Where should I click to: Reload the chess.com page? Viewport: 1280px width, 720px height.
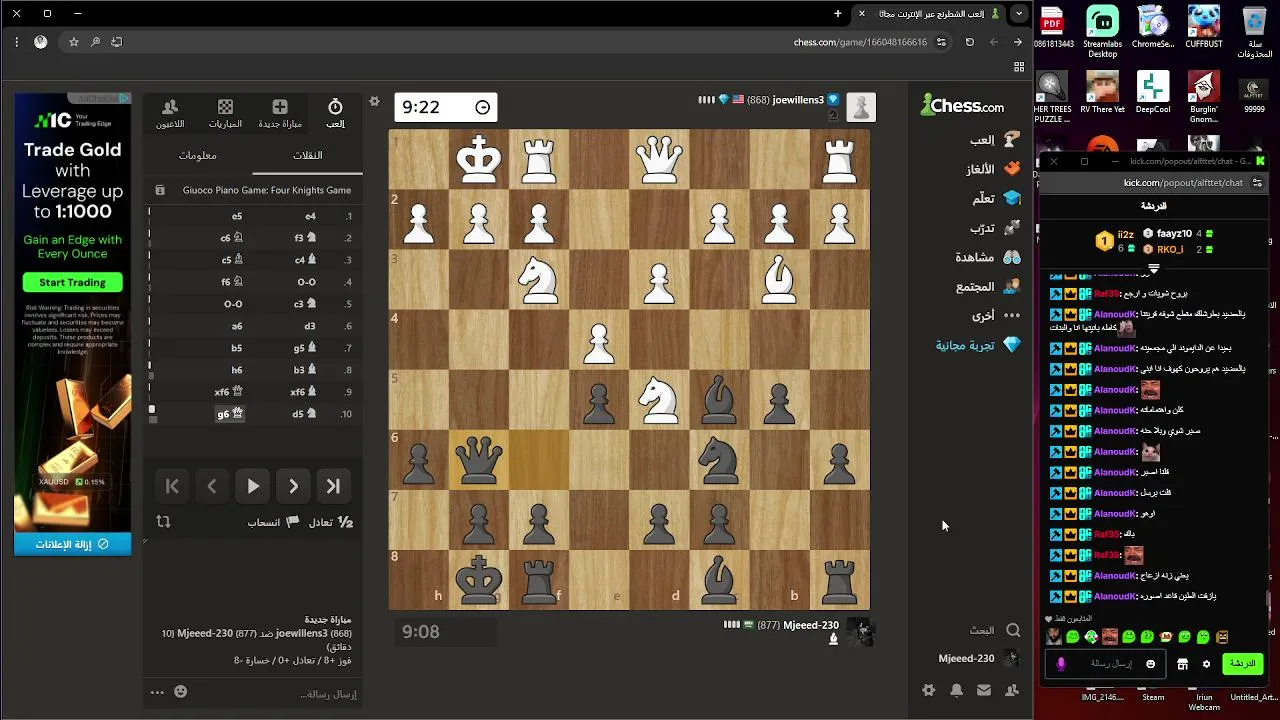pos(969,42)
